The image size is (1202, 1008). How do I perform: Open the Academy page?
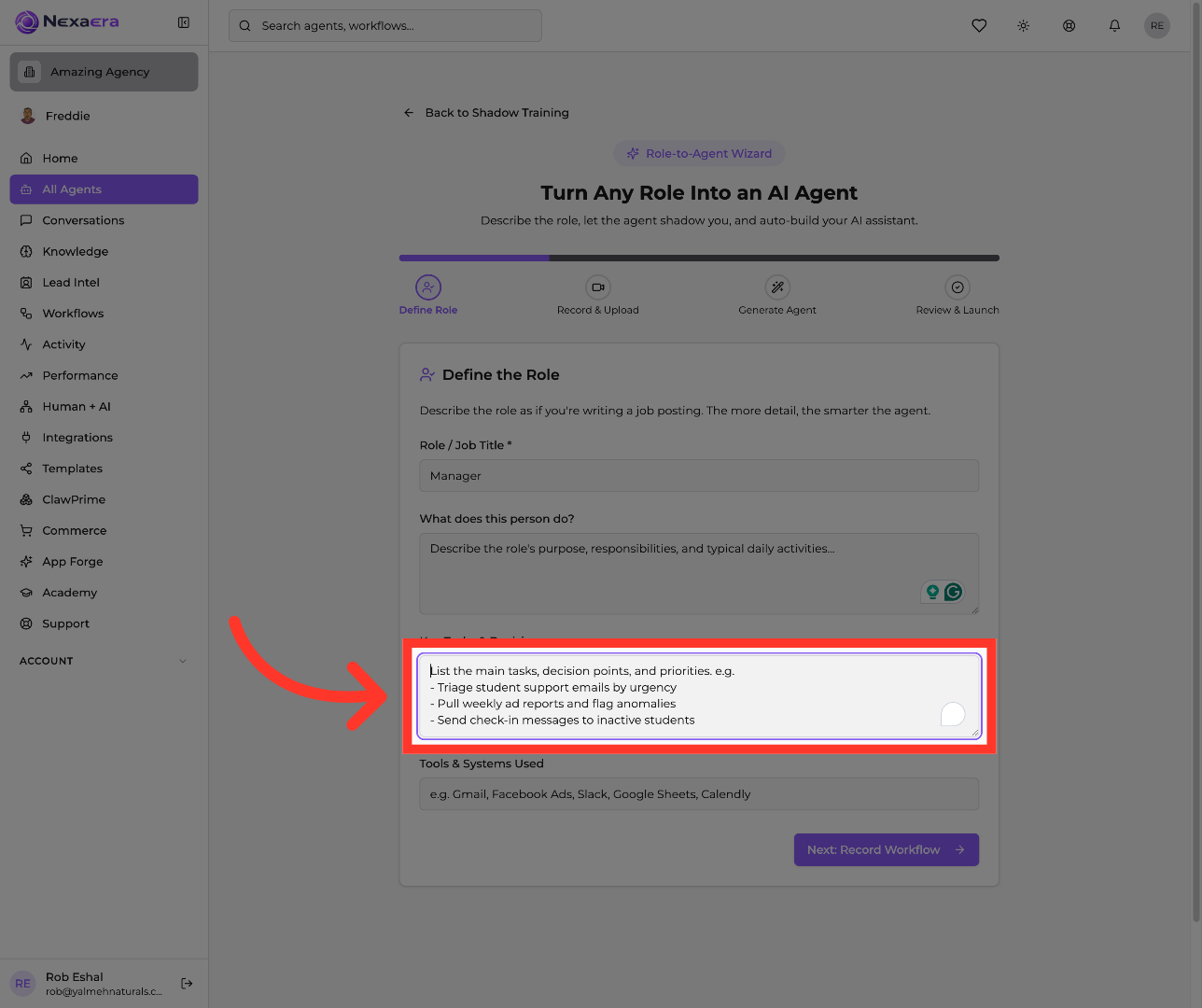(x=105, y=593)
